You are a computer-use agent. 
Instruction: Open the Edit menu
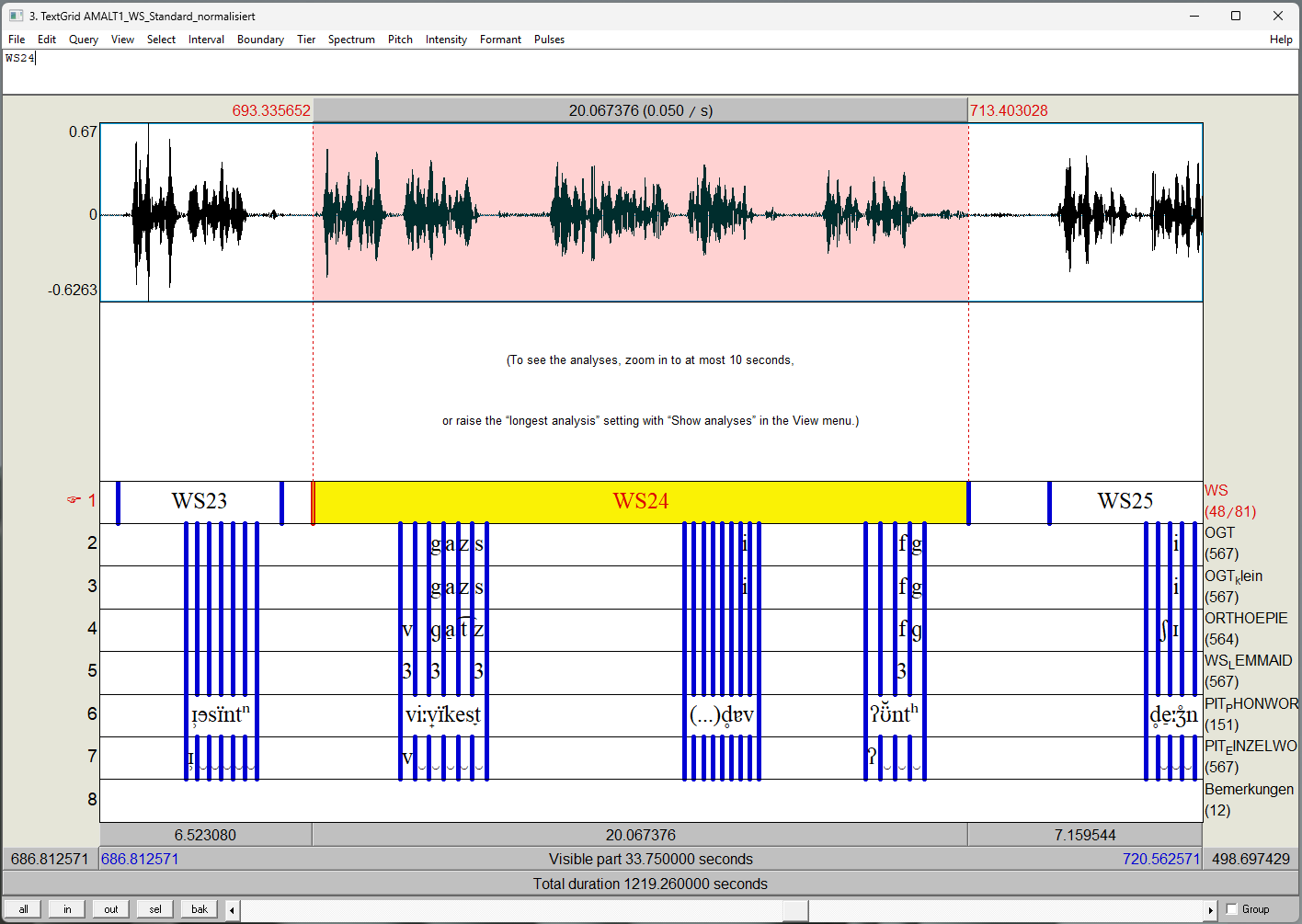pos(47,40)
